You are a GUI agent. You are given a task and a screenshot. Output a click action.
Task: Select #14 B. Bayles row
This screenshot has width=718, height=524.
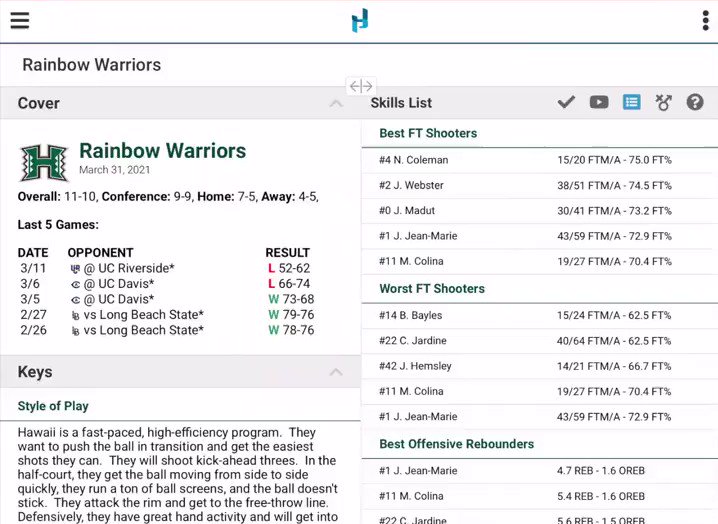point(540,316)
